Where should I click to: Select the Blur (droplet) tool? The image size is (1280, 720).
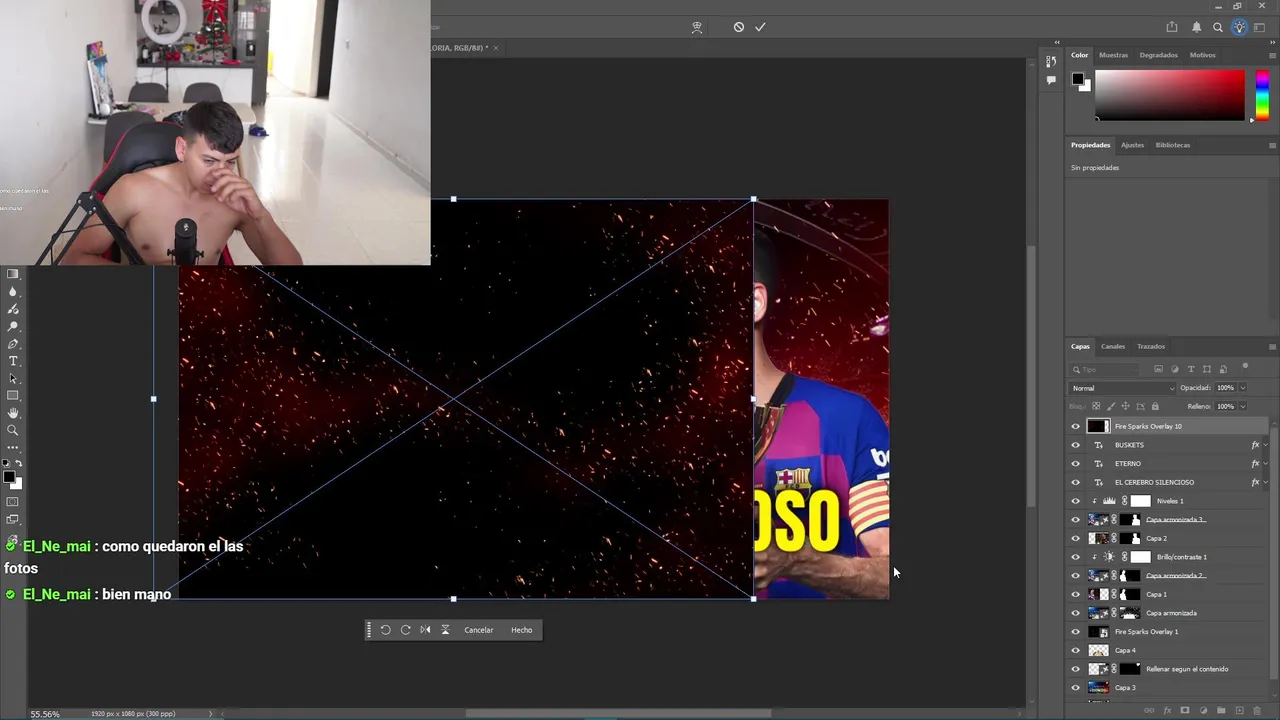(13, 291)
